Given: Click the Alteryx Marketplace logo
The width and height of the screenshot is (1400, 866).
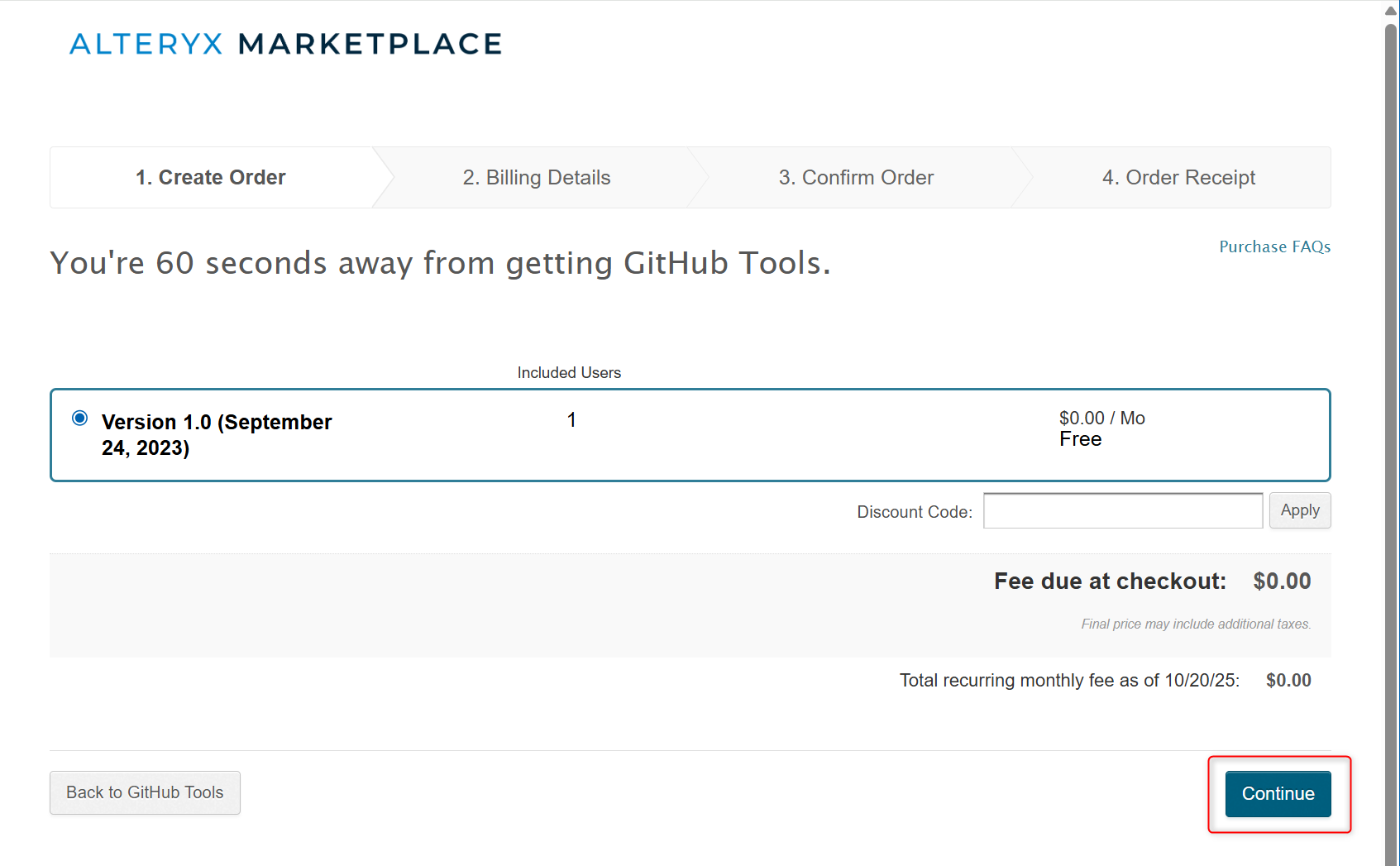Looking at the screenshot, I should 285,44.
